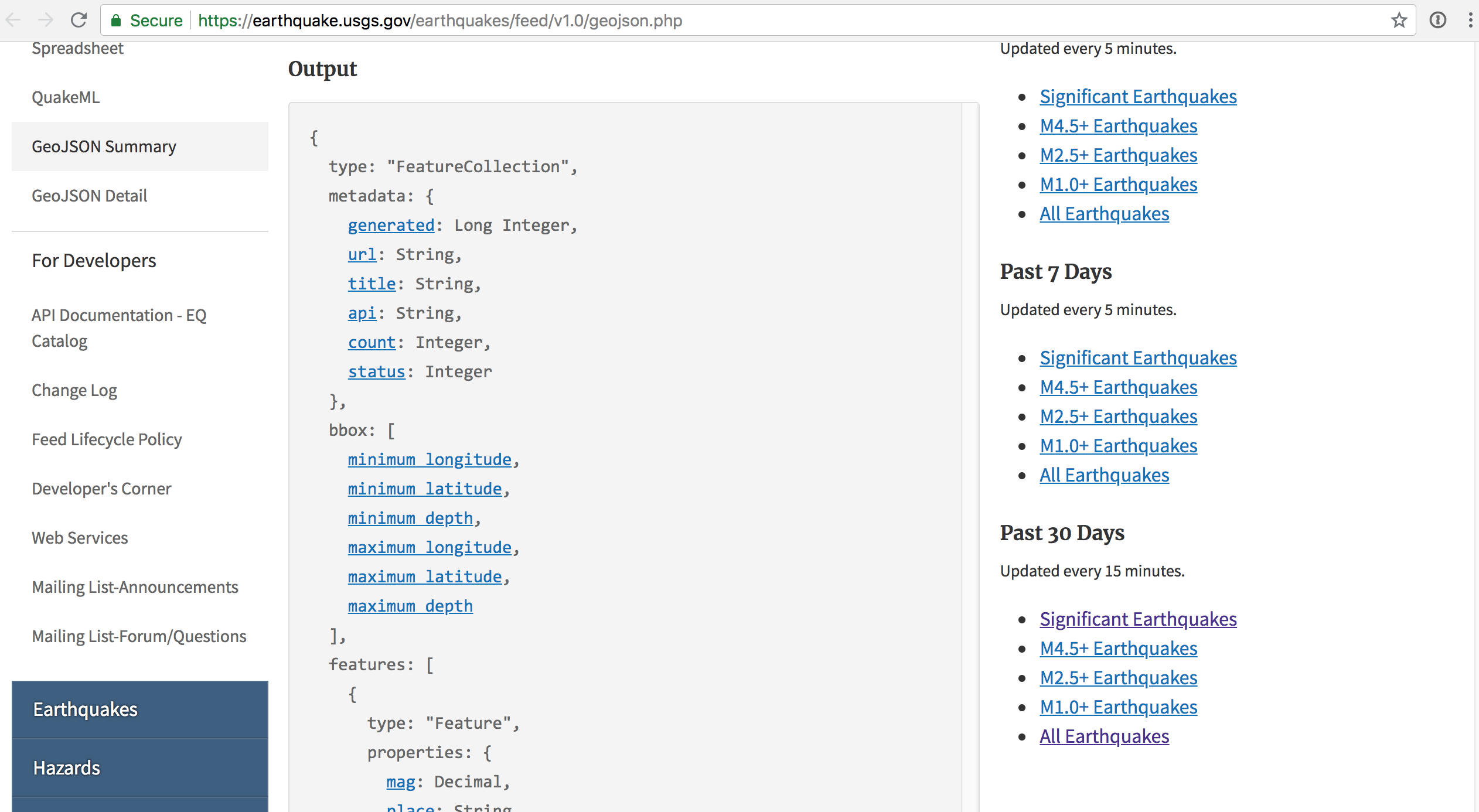Select GeoJSON Detail in the sidebar
This screenshot has height=812, width=1479.
coord(89,196)
